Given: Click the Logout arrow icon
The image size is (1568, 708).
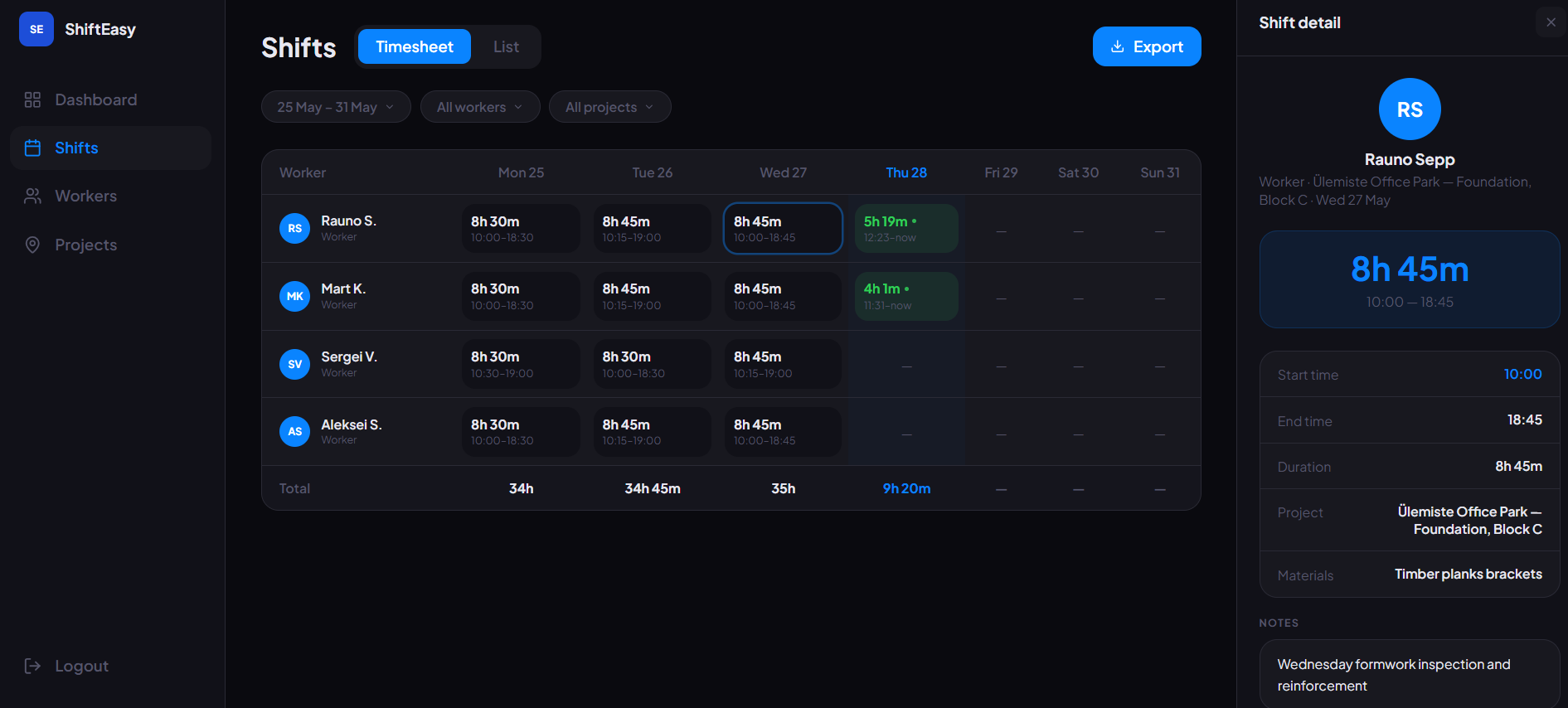Looking at the screenshot, I should click(32, 666).
